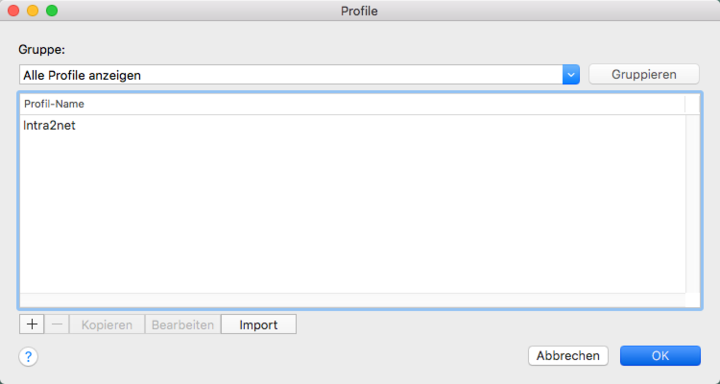Maximize the Profile window with the green button
The image size is (720, 384).
point(52,11)
